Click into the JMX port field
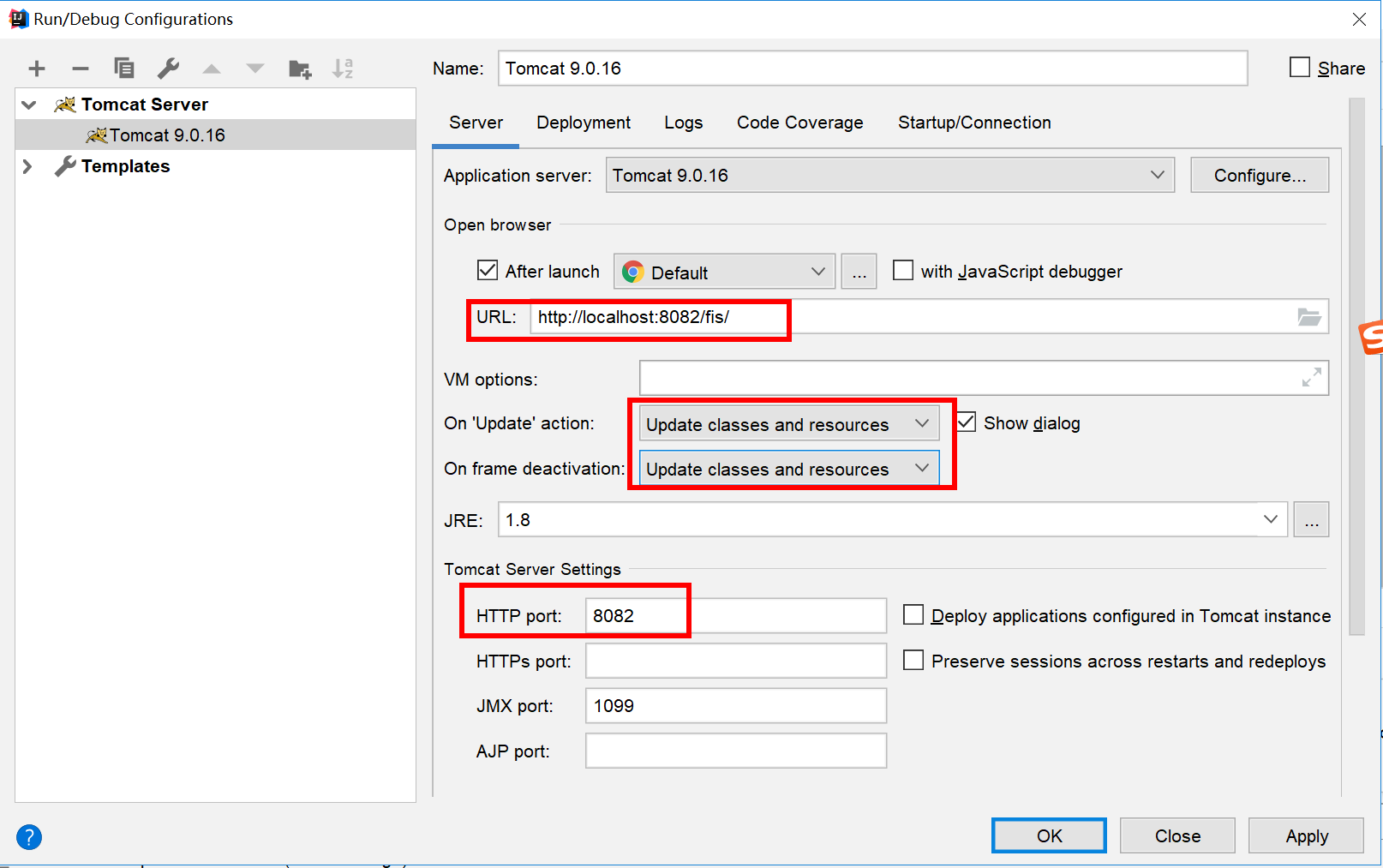The width and height of the screenshot is (1383, 868). pos(736,705)
